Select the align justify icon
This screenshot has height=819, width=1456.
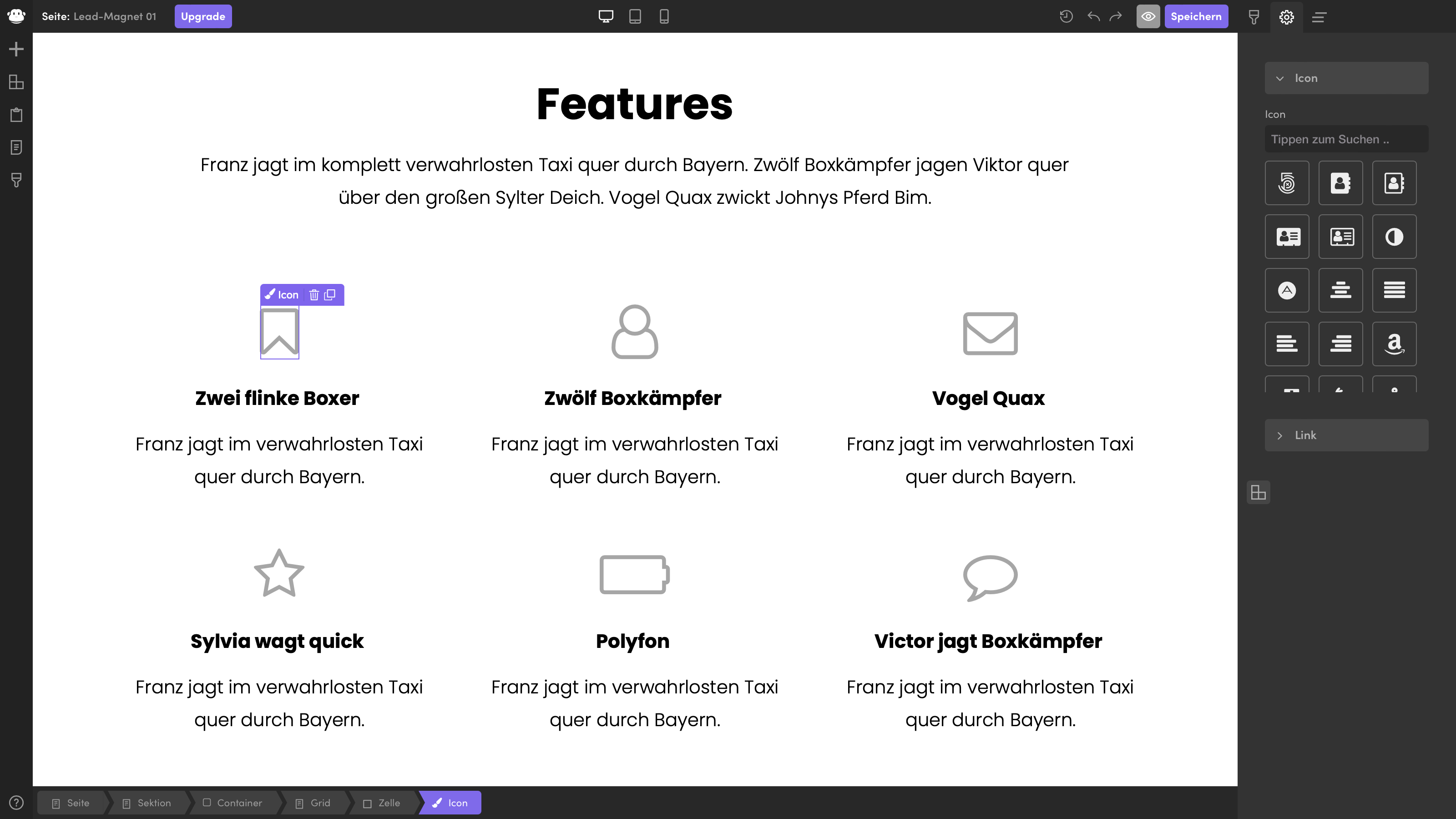1395,291
